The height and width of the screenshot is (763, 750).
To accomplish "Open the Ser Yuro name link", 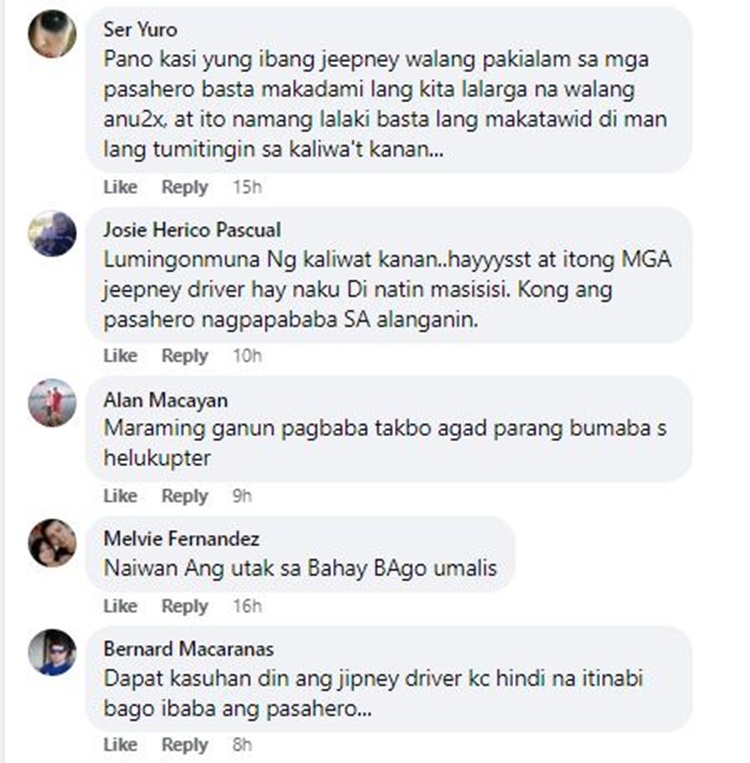I will click(140, 30).
